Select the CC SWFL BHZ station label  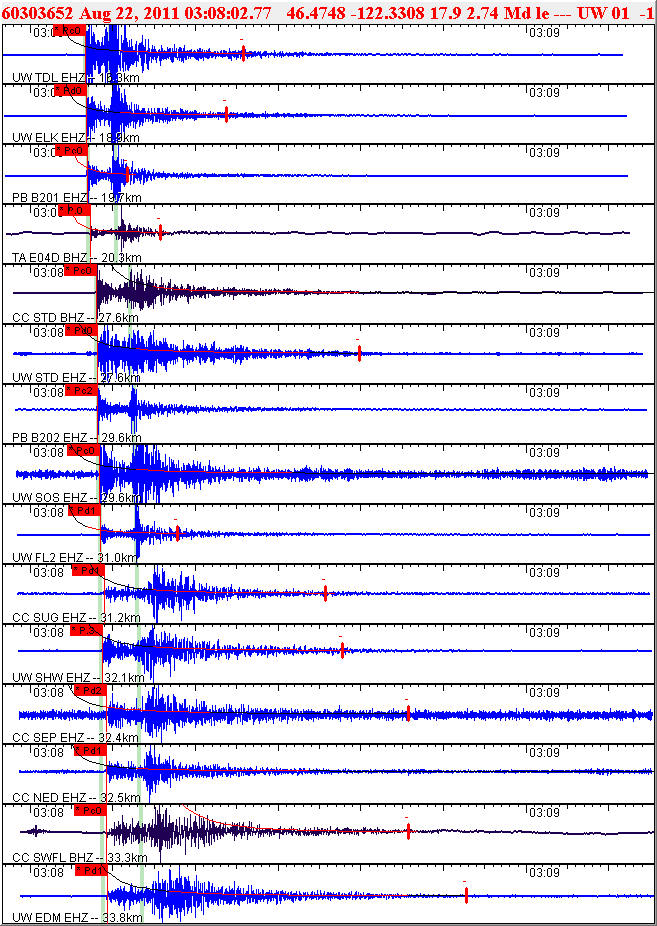coord(80,857)
